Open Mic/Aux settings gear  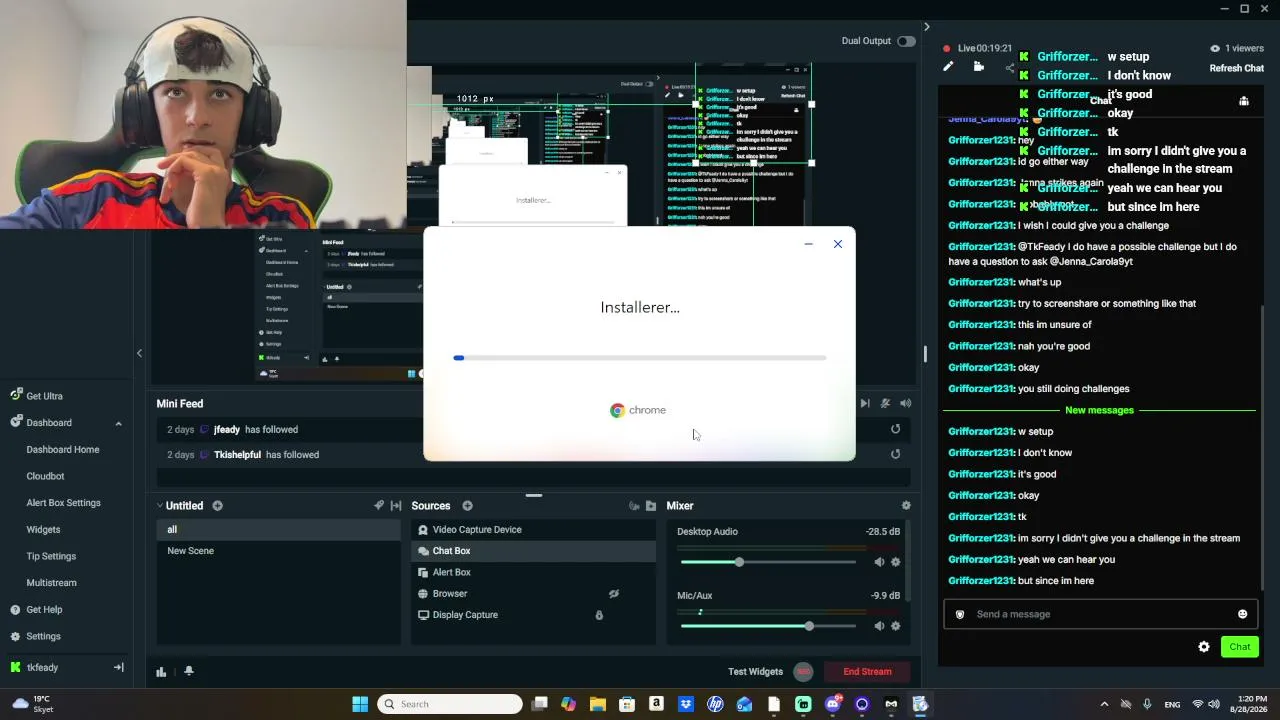pyautogui.click(x=895, y=626)
